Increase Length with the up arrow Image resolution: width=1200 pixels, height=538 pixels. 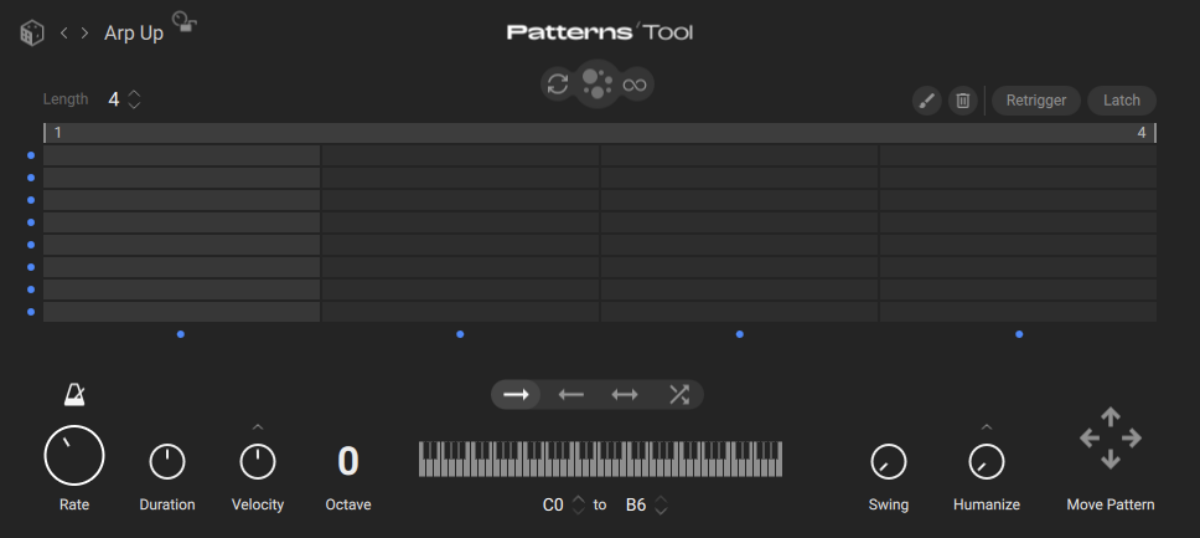click(x=134, y=93)
